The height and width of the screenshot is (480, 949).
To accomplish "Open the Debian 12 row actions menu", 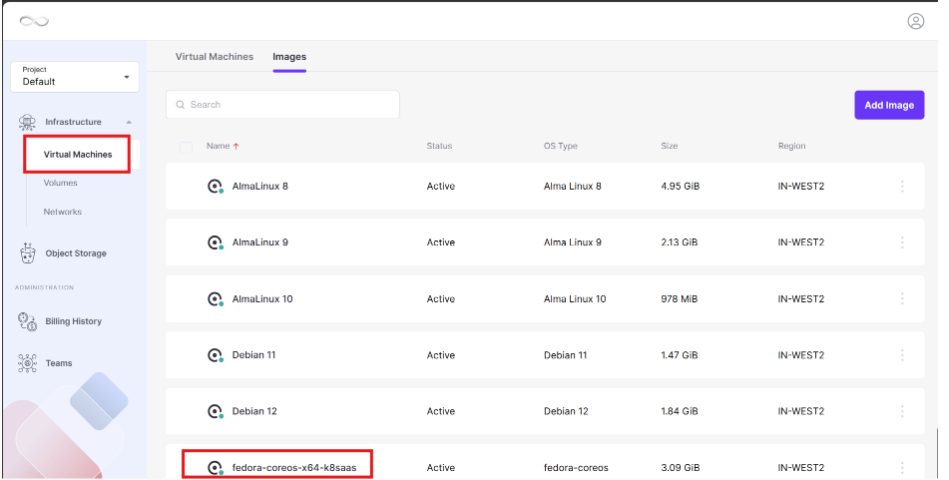I will click(x=902, y=412).
